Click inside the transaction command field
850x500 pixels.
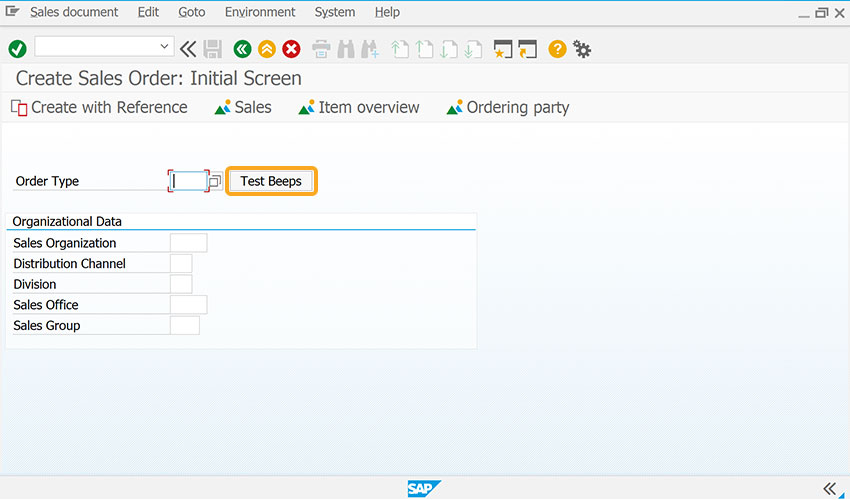pos(98,47)
